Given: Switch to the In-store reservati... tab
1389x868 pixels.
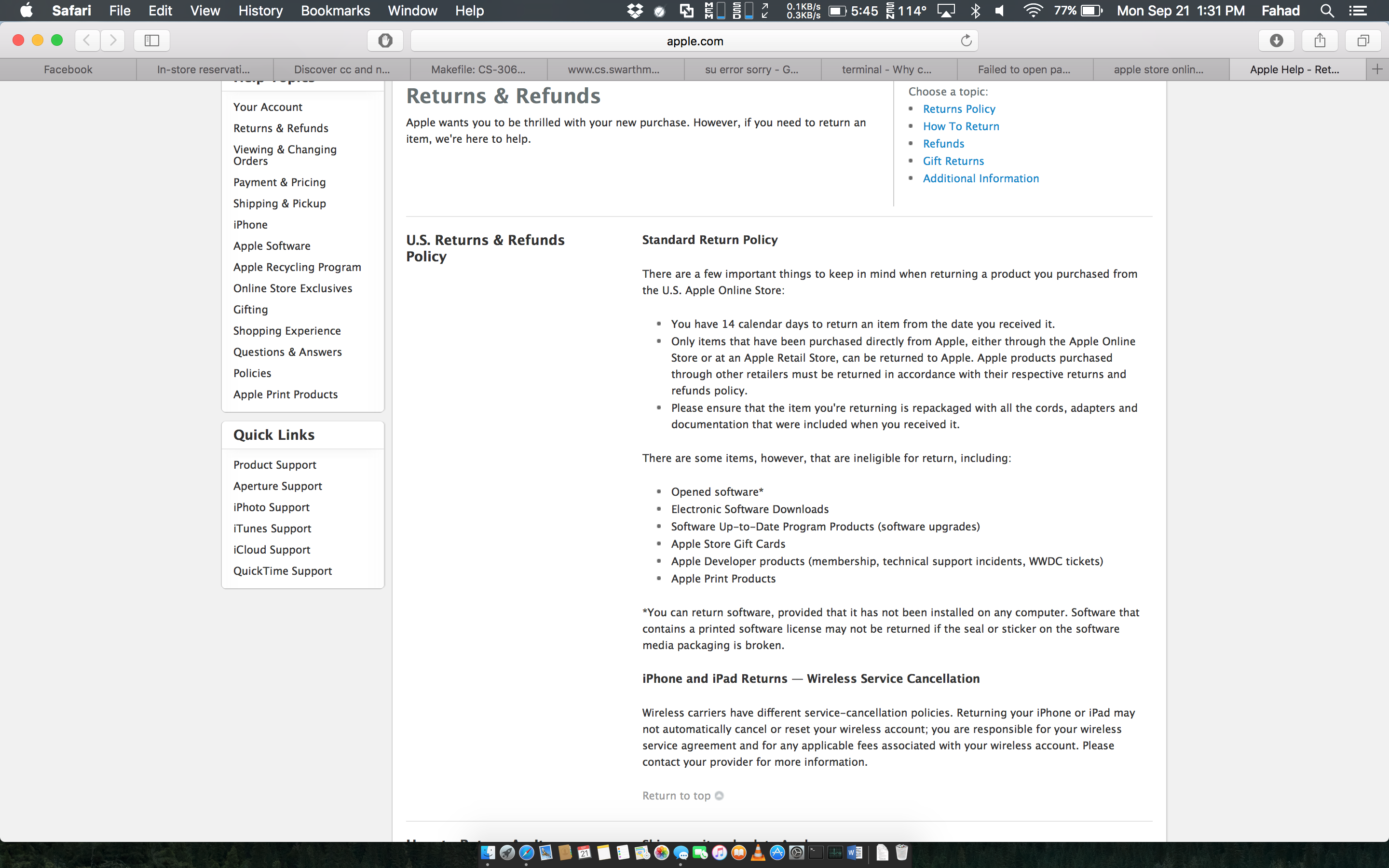Looking at the screenshot, I should click(x=204, y=69).
